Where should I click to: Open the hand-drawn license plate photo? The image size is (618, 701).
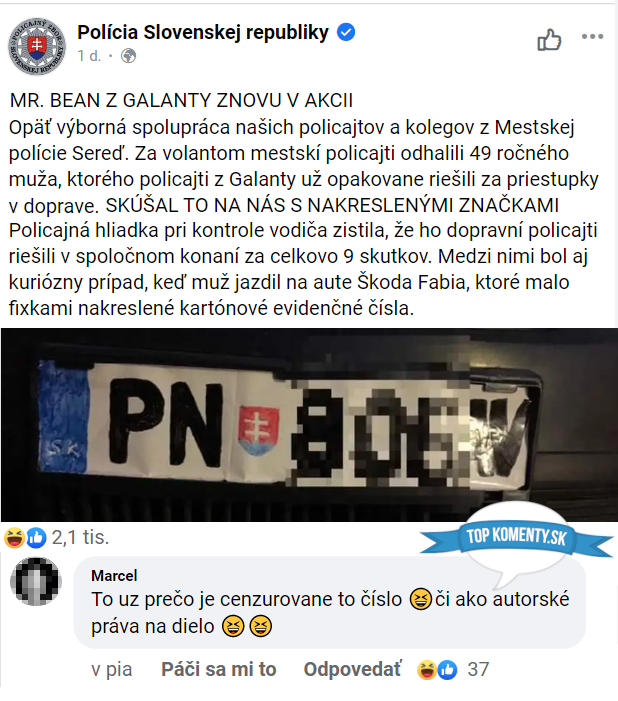click(309, 425)
